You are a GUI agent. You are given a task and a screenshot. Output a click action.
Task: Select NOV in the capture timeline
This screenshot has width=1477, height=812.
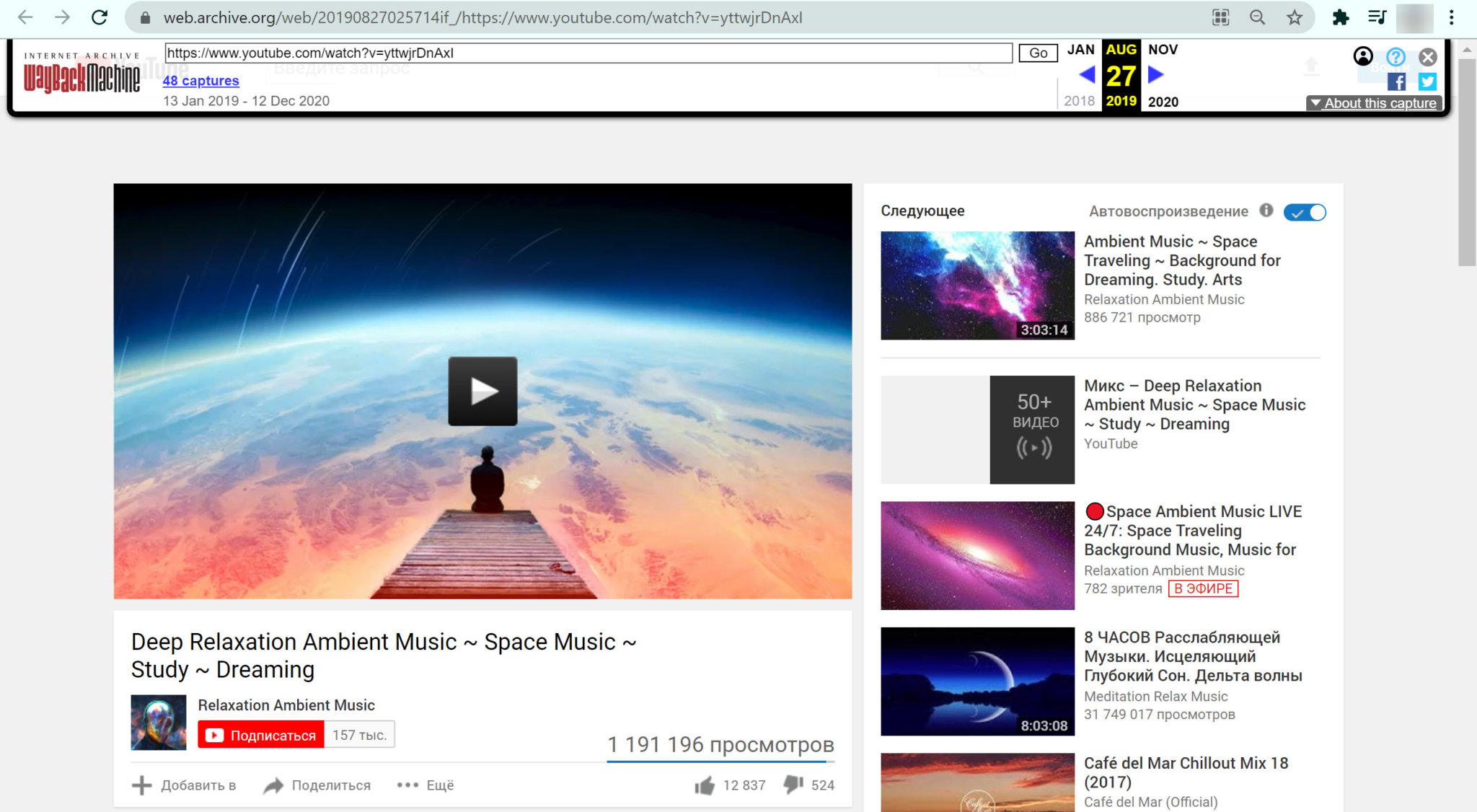coord(1163,50)
